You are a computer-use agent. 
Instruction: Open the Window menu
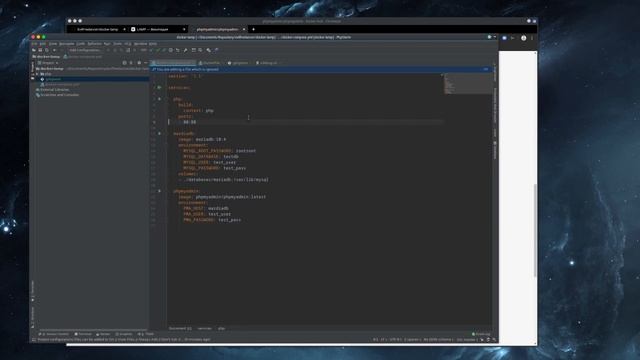pyautogui.click(x=140, y=44)
